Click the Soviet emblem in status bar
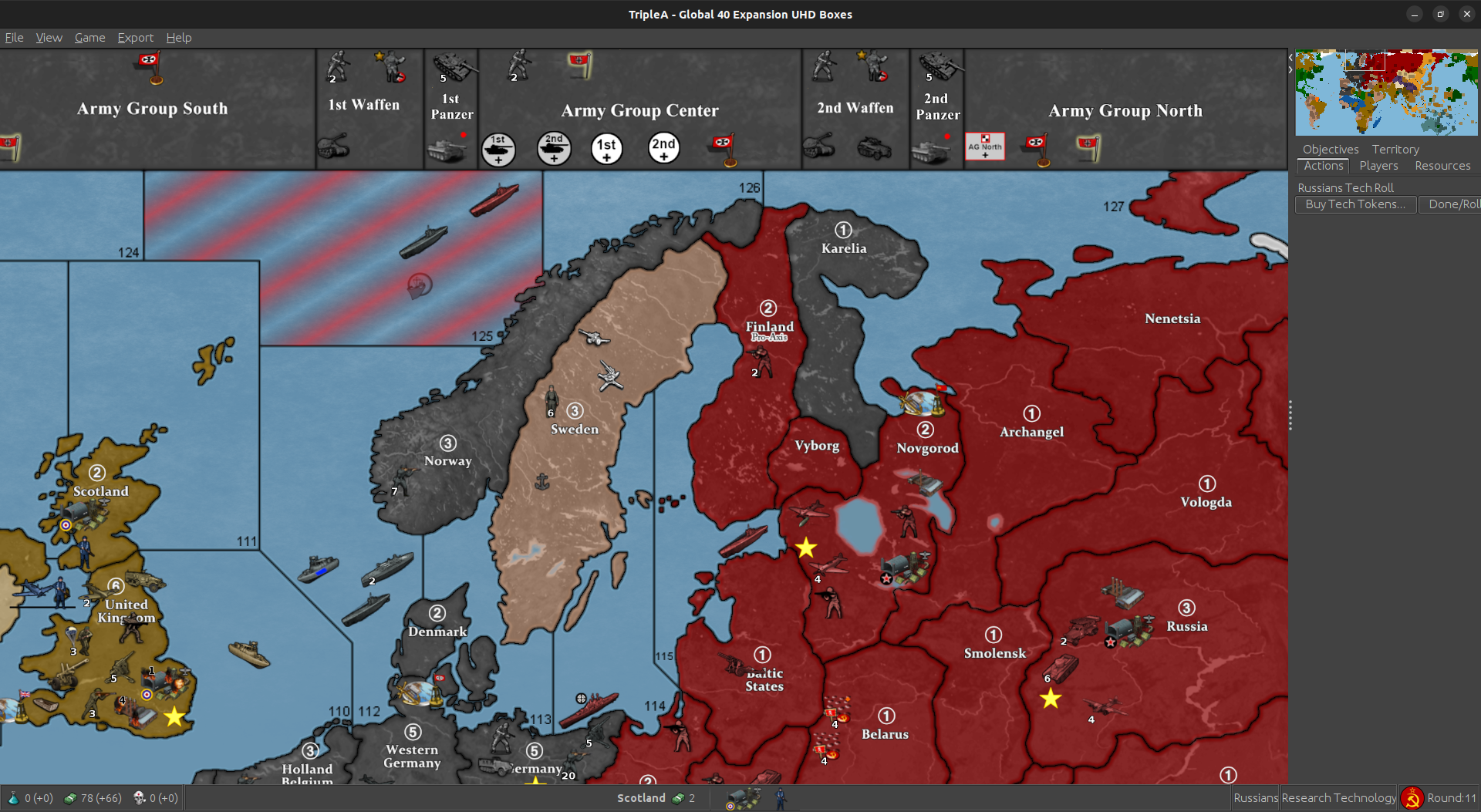Viewport: 1481px width, 812px height. pyautogui.click(x=1412, y=798)
